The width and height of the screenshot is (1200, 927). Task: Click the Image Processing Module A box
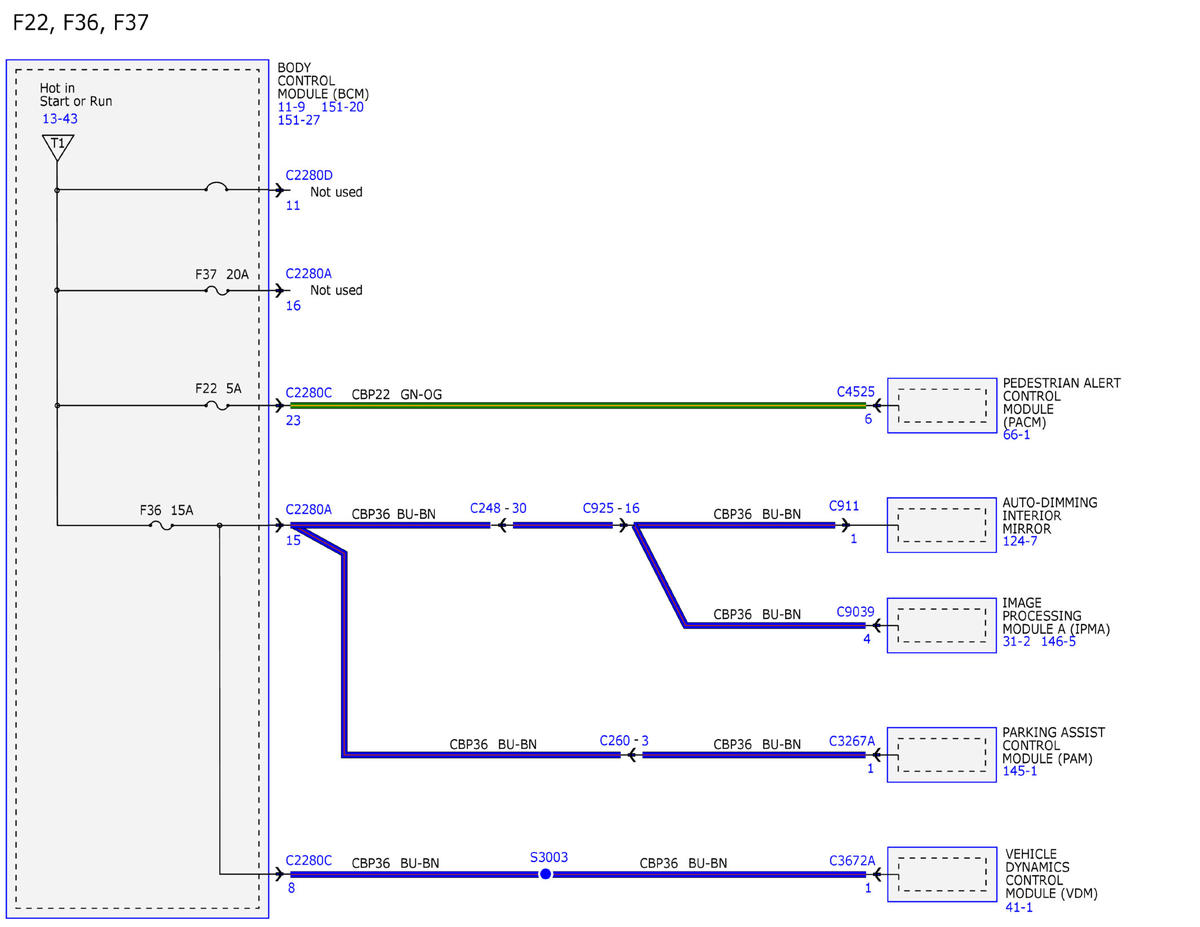click(x=941, y=626)
